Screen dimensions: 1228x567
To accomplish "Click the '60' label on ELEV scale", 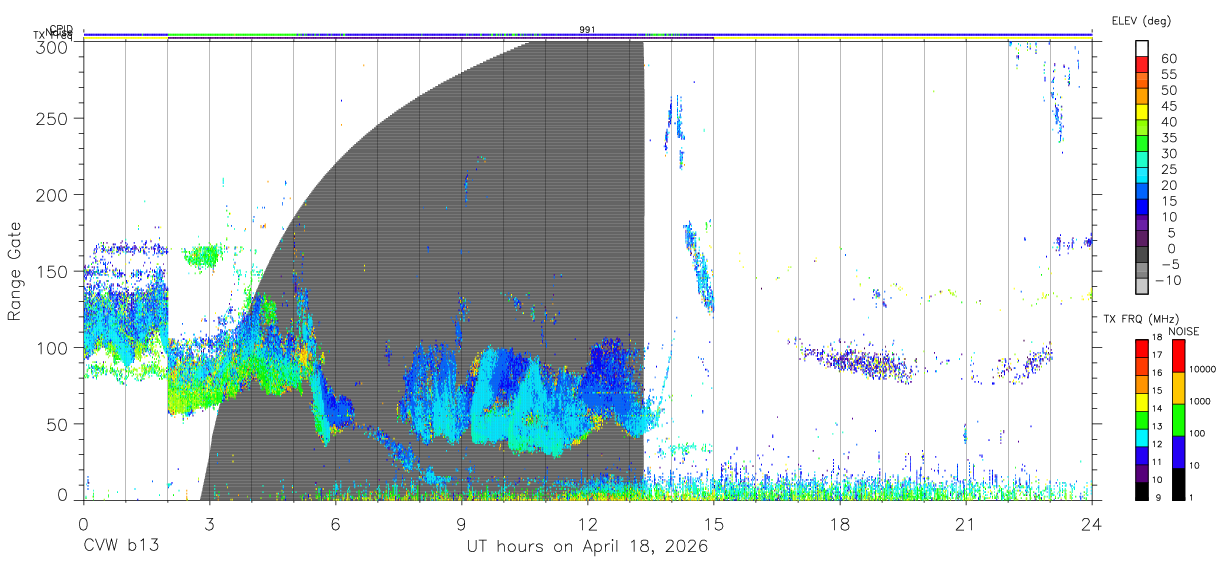I will pos(1168,58).
